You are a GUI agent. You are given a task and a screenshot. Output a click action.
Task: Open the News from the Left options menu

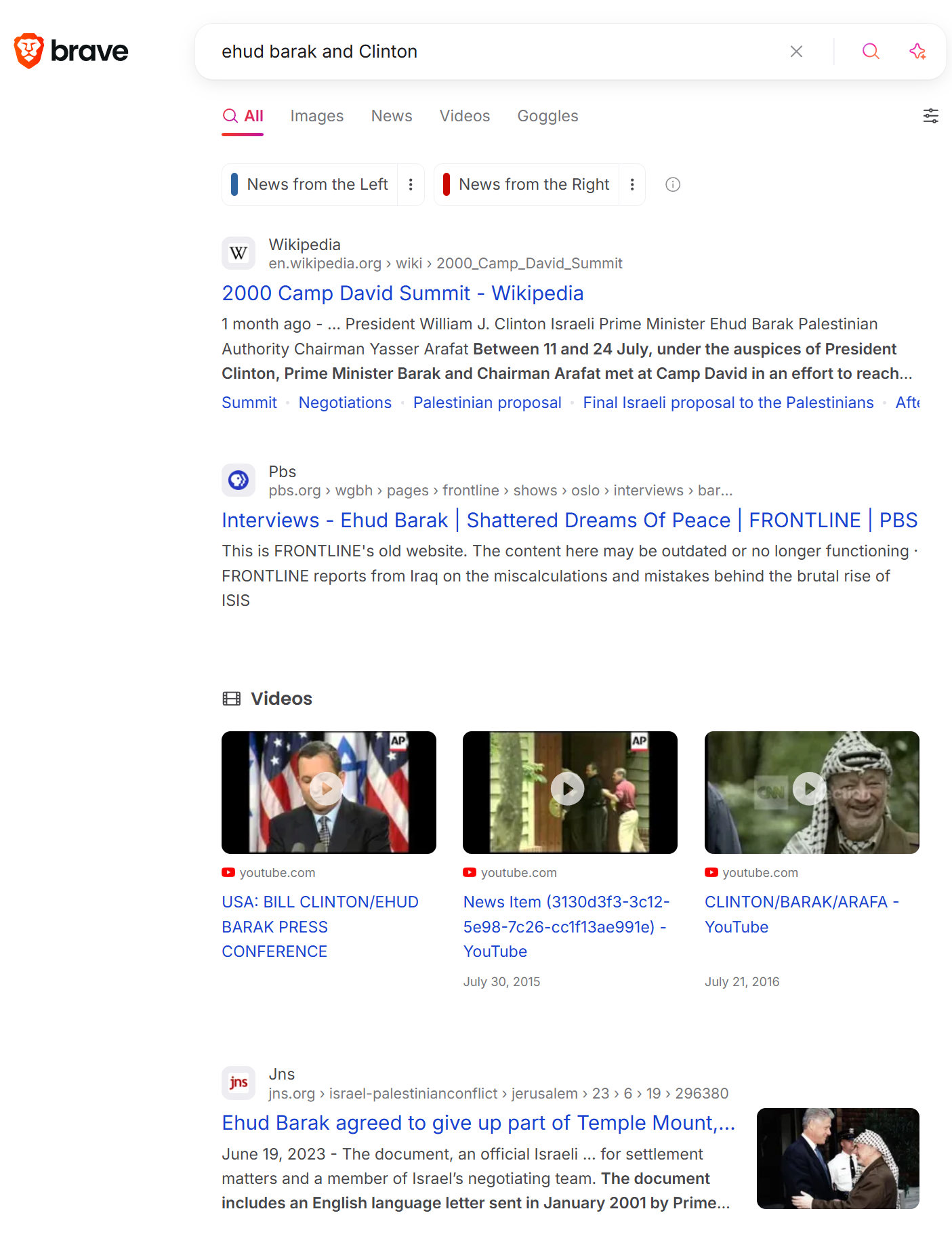point(411,184)
